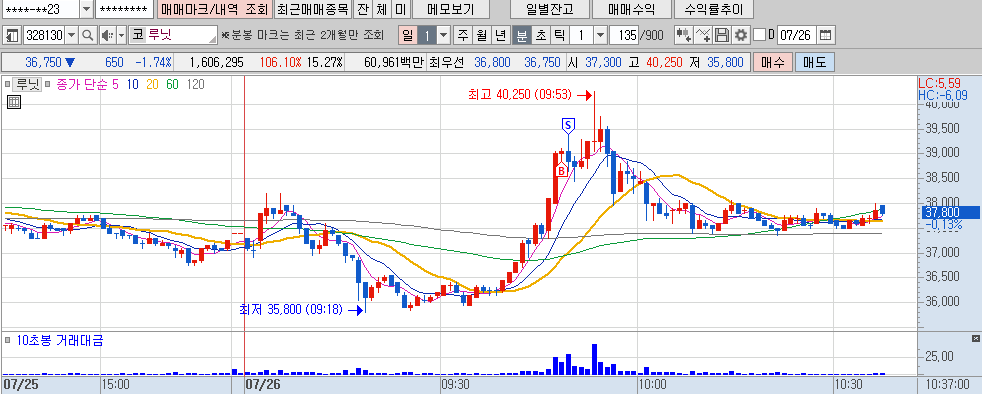Screen dimensions: 982x394
Task: Select the 분 minute chart period
Action: [x=521, y=35]
